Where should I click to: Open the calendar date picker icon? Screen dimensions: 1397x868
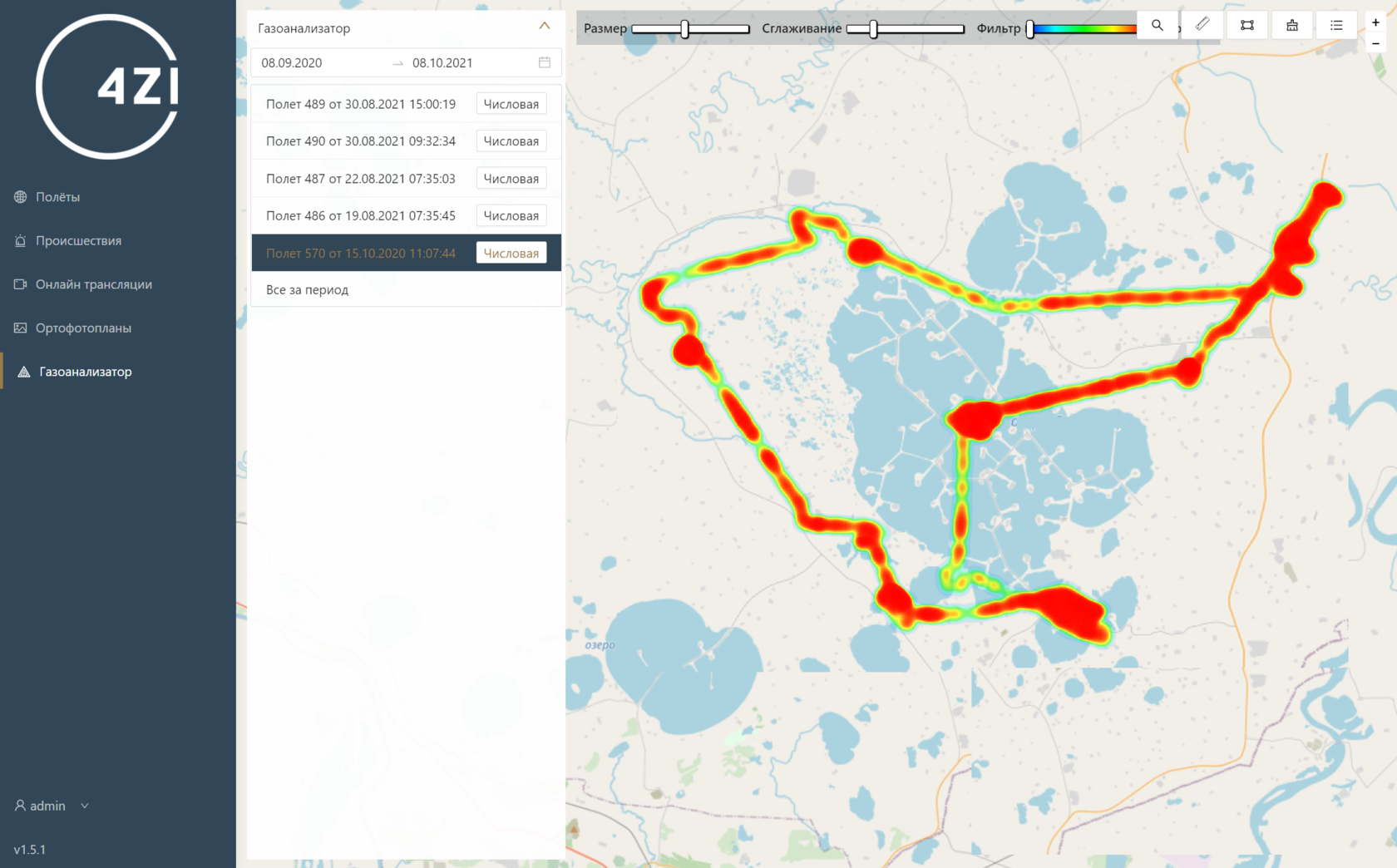point(545,62)
